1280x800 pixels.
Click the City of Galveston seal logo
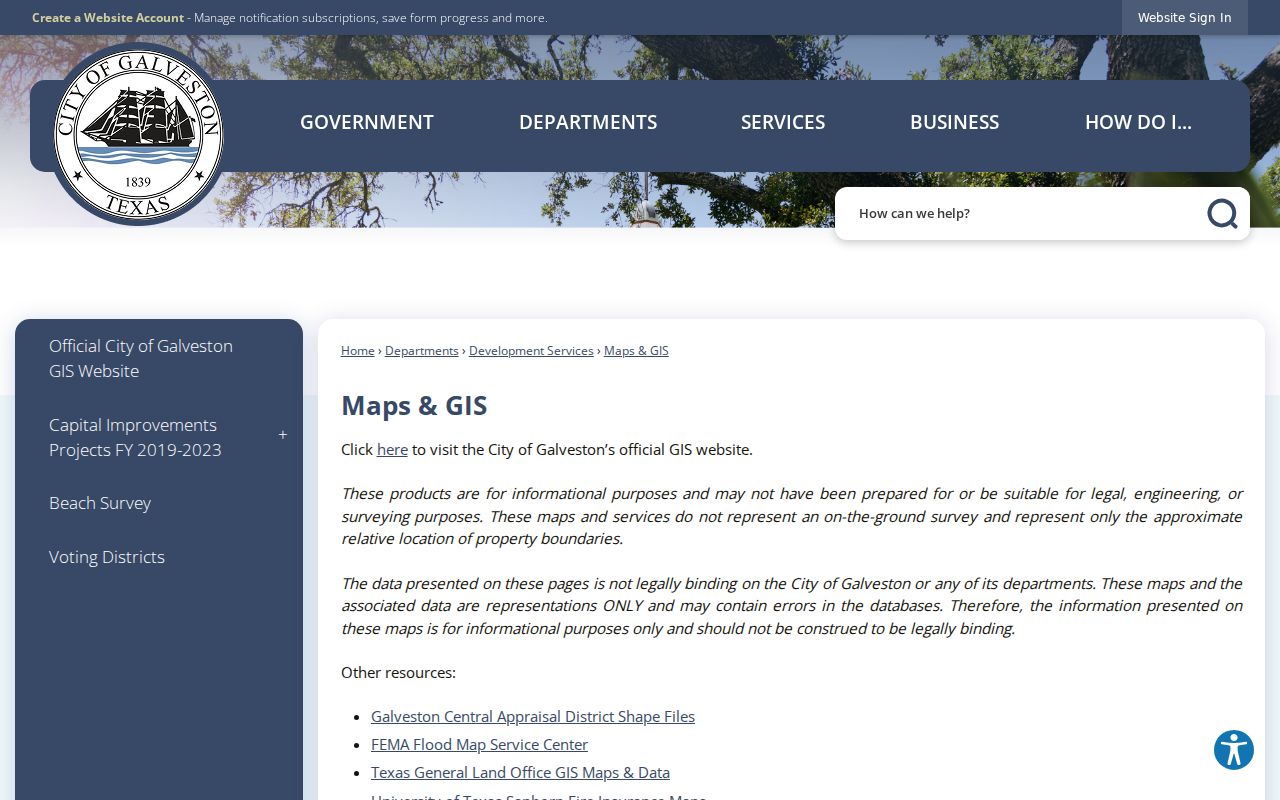pos(138,134)
